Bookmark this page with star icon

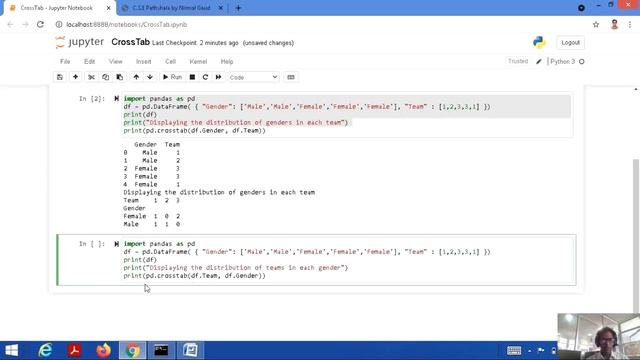click(596, 24)
